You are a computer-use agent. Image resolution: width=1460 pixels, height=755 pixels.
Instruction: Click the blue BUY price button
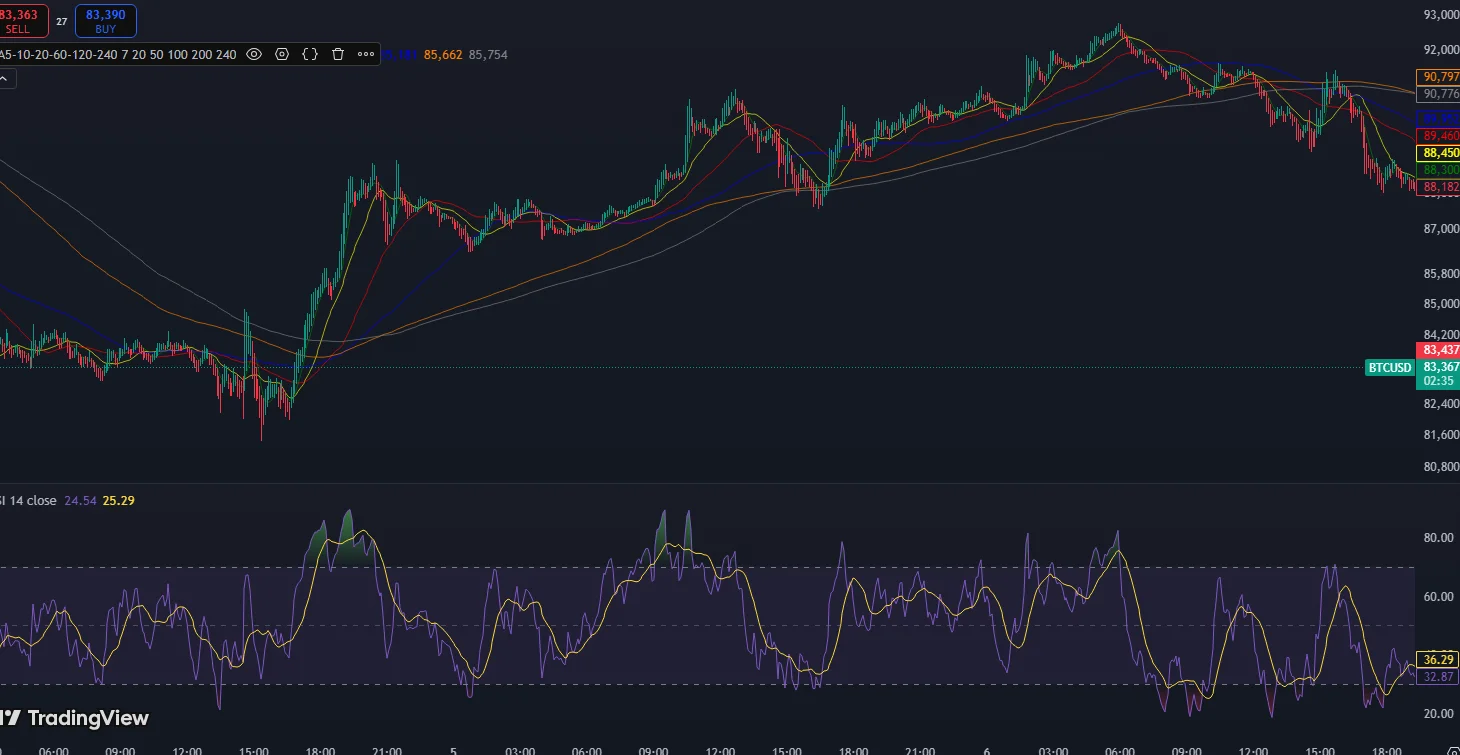[106, 21]
